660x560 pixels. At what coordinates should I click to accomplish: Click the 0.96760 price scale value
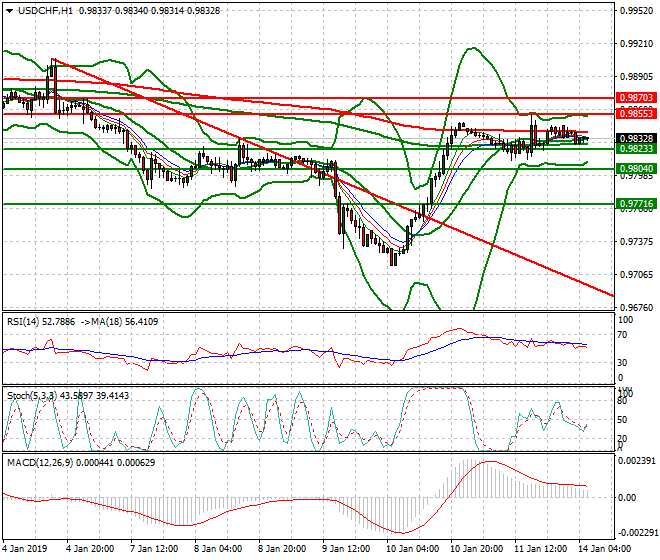(636, 308)
